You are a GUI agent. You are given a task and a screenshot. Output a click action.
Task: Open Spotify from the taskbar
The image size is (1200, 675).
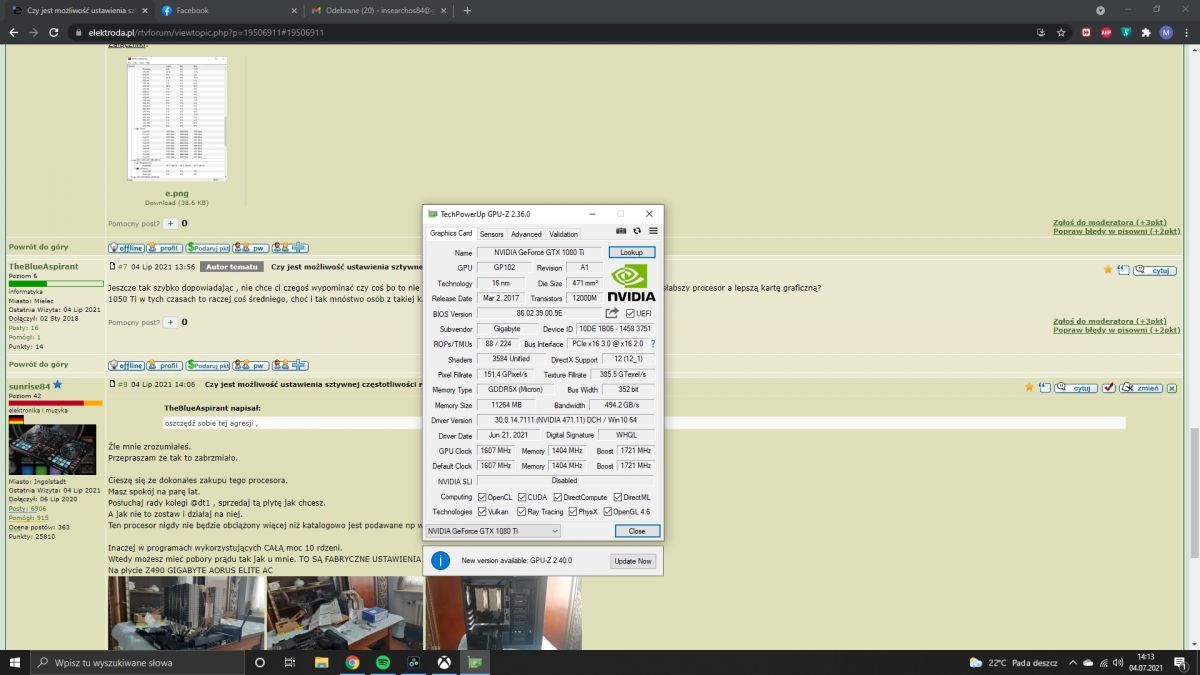point(383,662)
